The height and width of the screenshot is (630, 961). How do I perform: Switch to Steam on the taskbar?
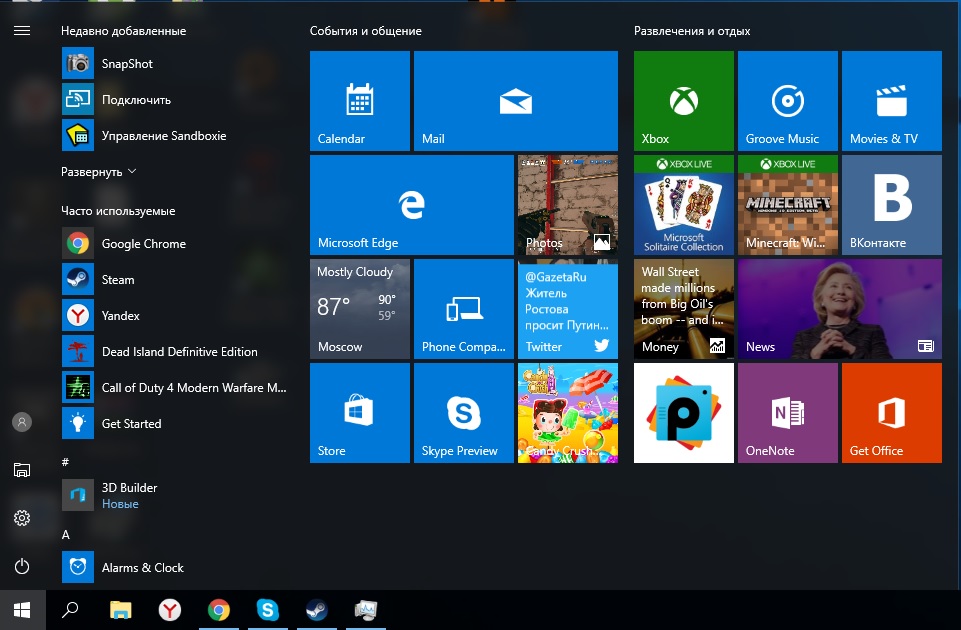(x=317, y=610)
